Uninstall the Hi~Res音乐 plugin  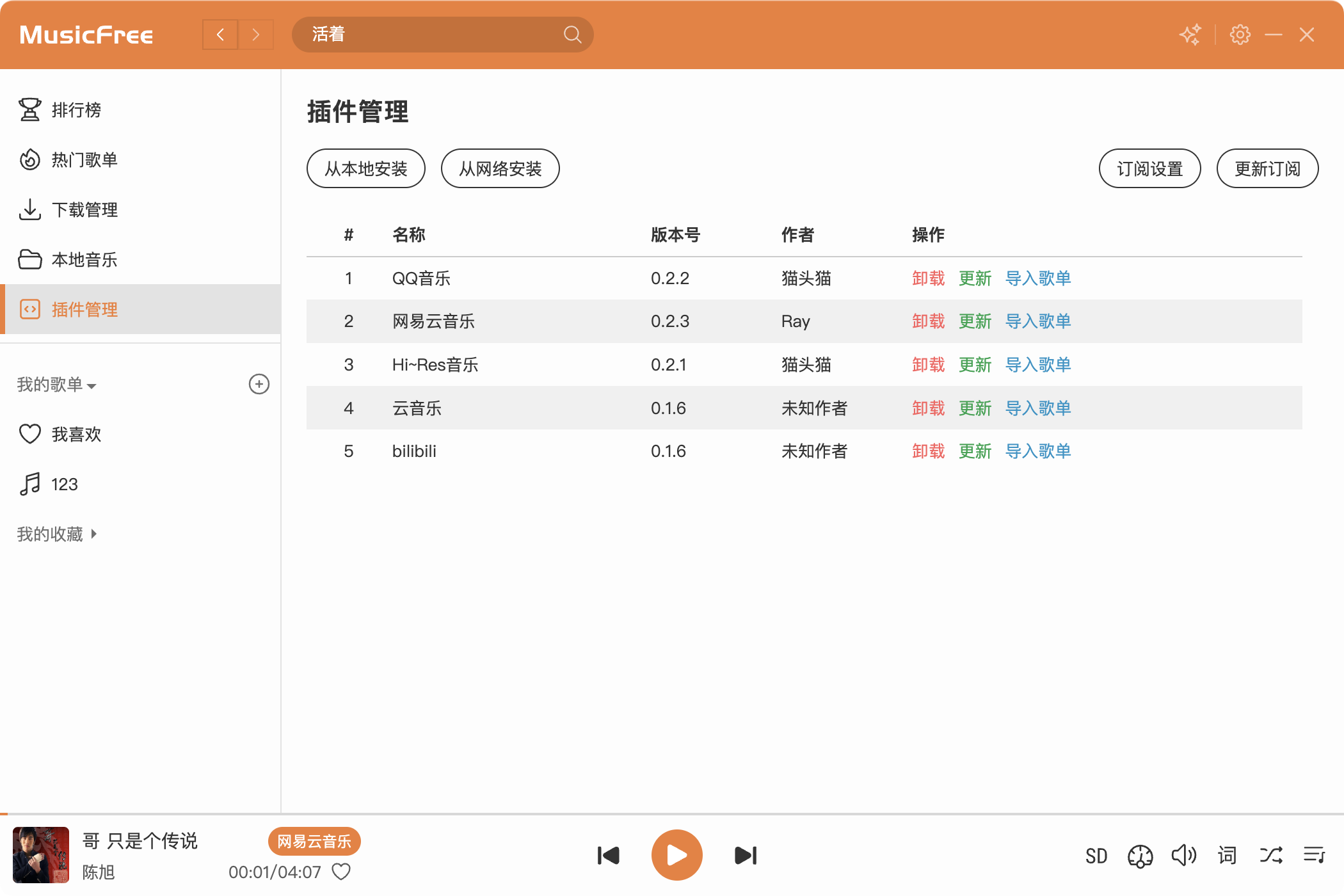(929, 364)
